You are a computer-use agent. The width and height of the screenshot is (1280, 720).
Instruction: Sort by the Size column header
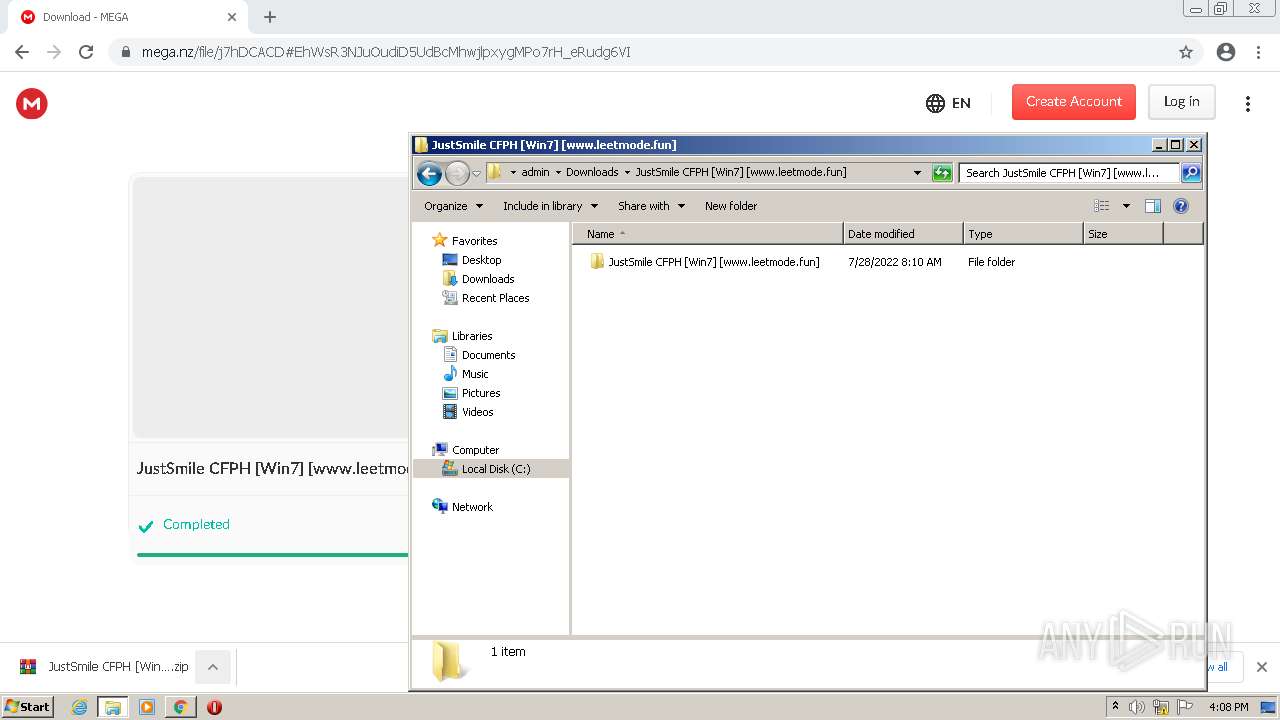pos(1123,234)
